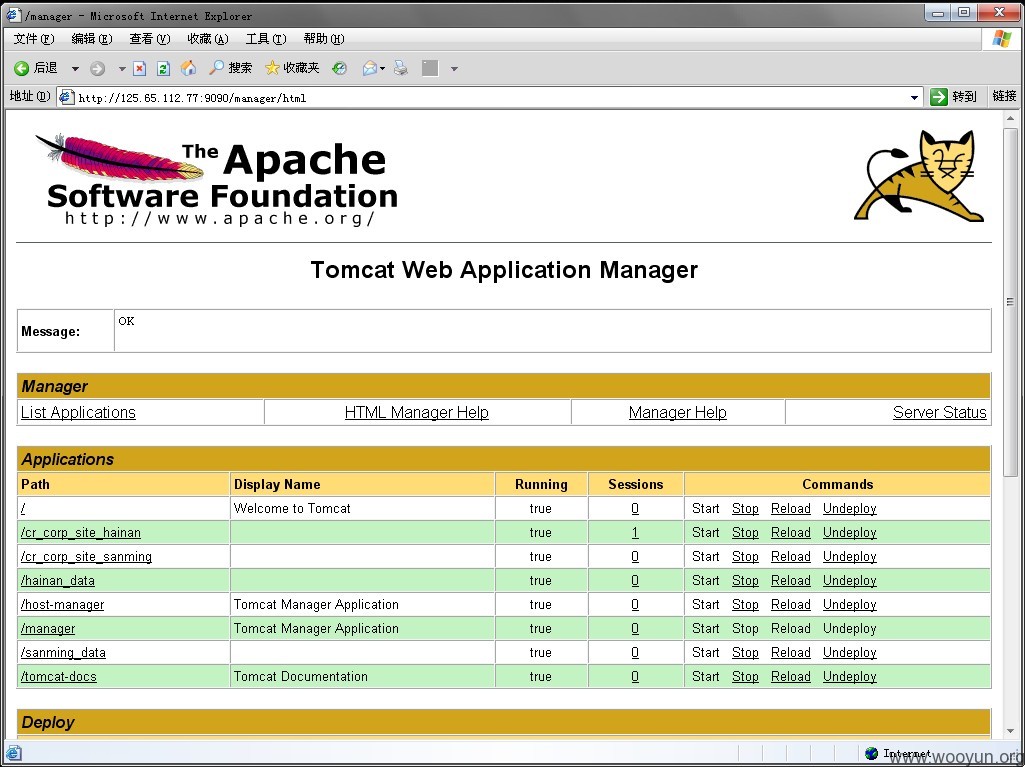The height and width of the screenshot is (767, 1025).
Task: Click the Forward arrow icon in the toolbar
Action: point(97,68)
